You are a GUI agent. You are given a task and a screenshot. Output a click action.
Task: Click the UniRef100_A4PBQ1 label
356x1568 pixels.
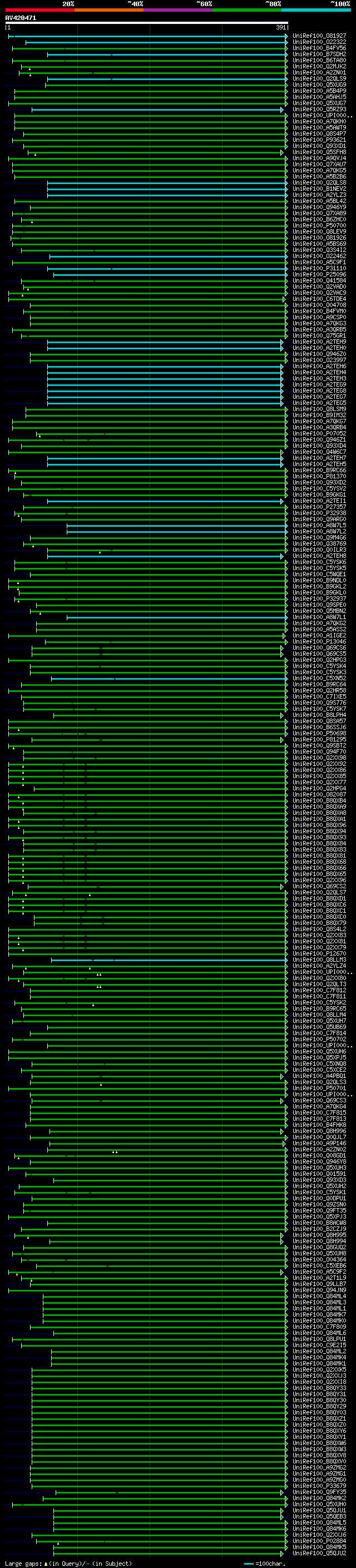[319, 1076]
